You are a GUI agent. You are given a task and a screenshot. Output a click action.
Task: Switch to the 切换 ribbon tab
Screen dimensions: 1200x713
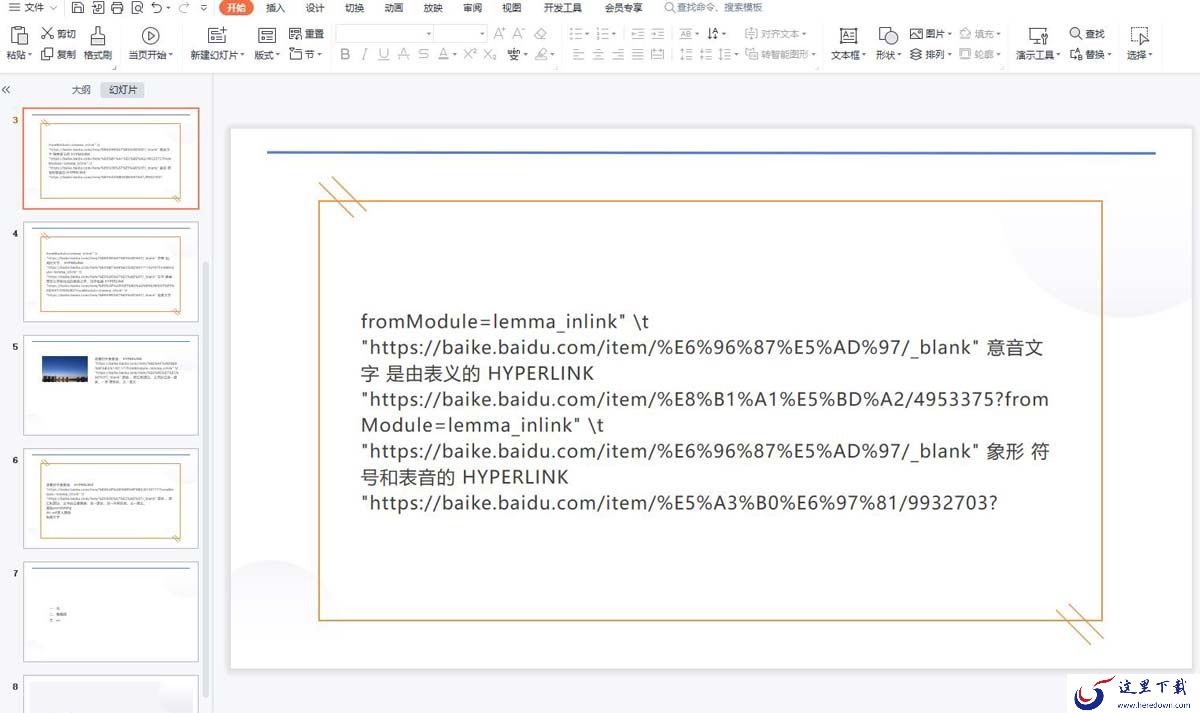click(x=354, y=8)
